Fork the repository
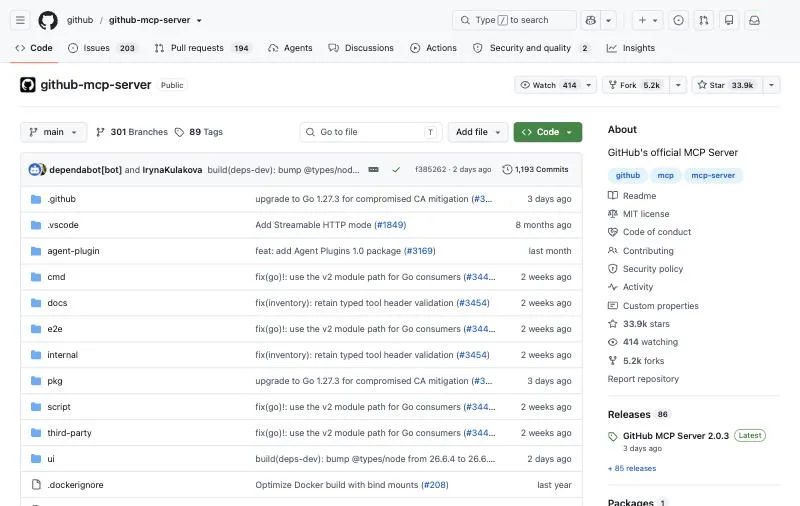This screenshot has width=800, height=506. tap(636, 85)
